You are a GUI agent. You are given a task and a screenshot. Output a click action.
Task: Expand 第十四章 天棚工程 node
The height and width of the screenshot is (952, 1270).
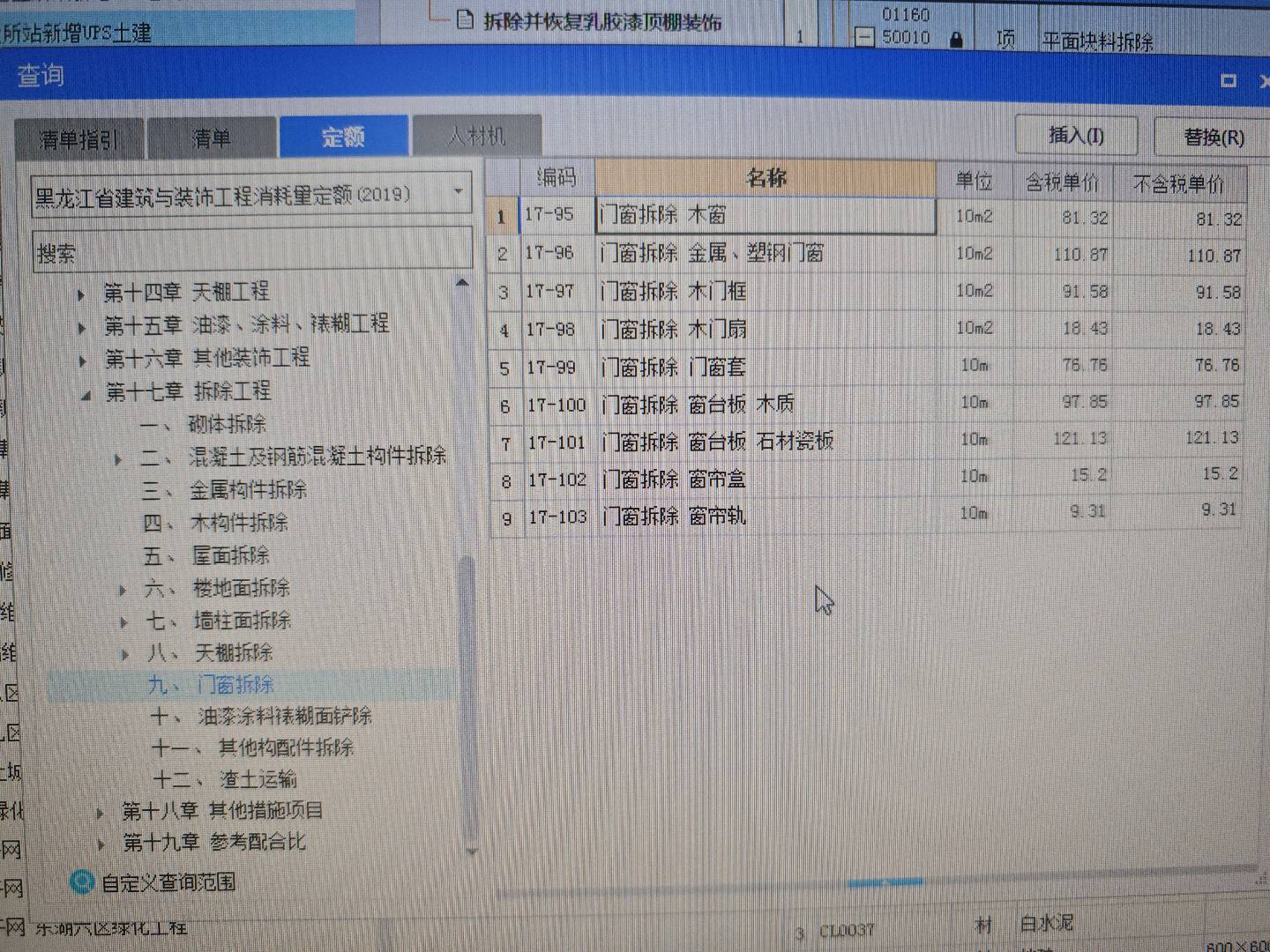[81, 294]
